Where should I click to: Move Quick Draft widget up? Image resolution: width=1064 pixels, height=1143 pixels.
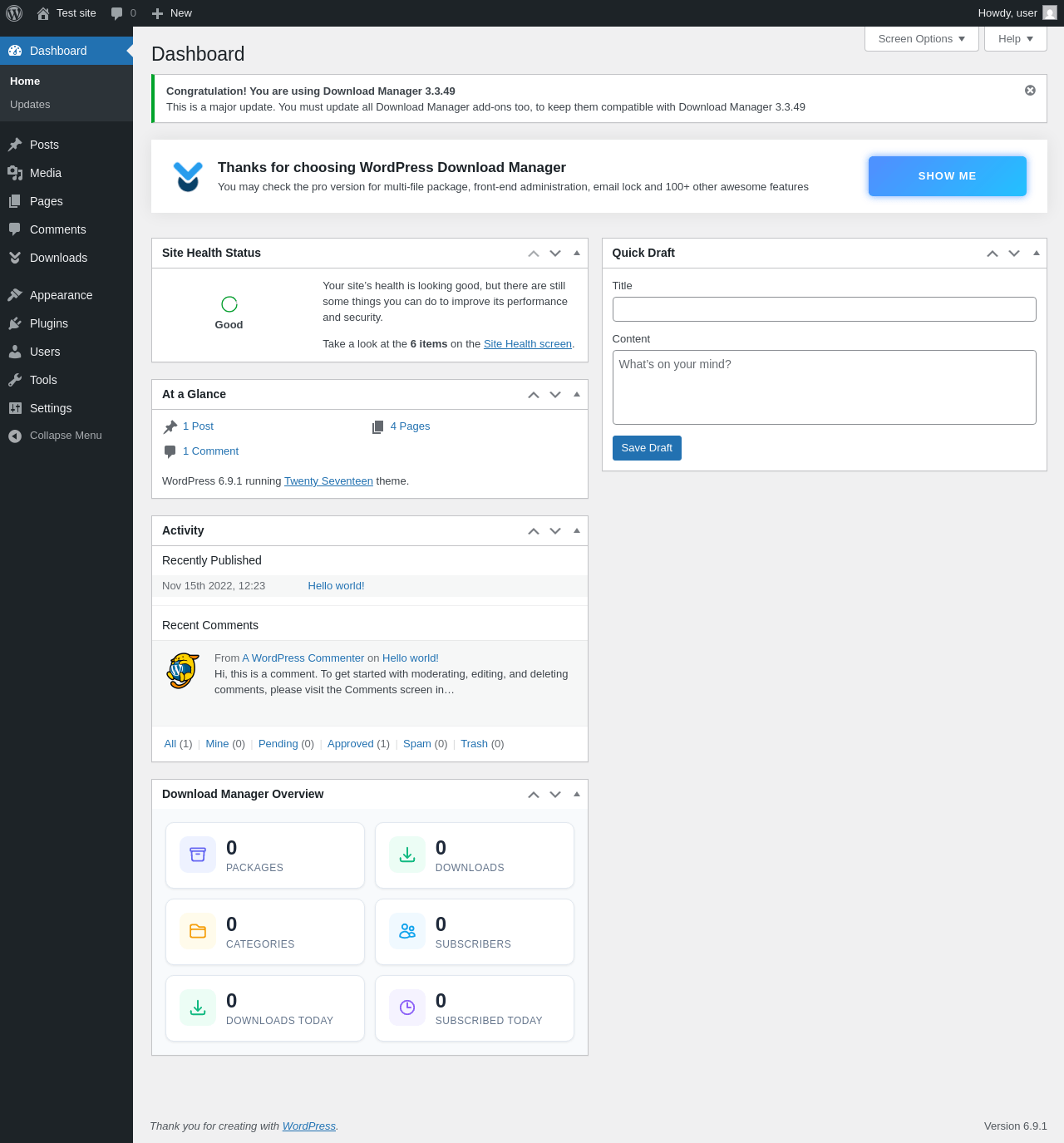[x=993, y=254]
